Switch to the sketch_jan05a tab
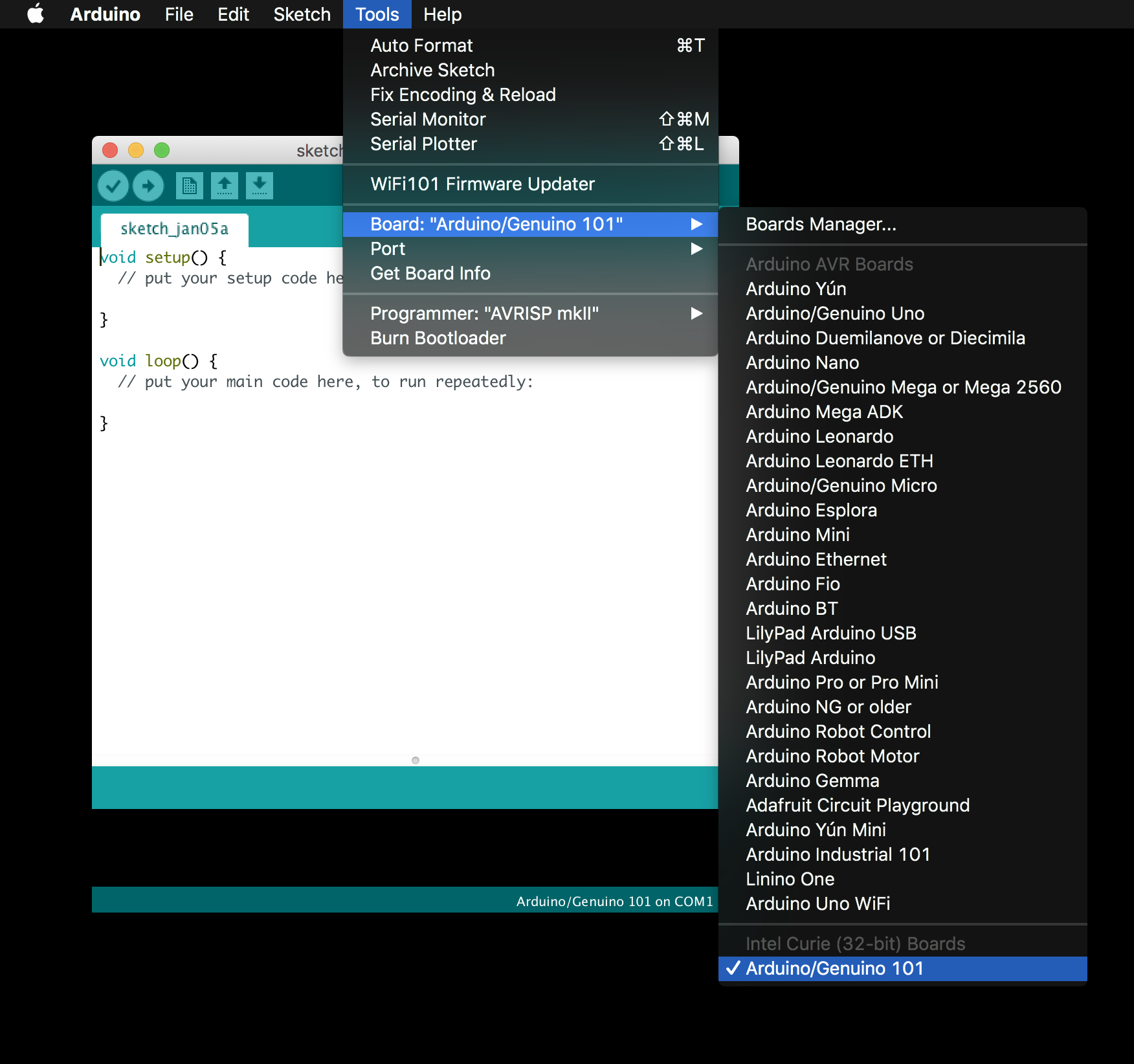The width and height of the screenshot is (1134, 1064). pyautogui.click(x=175, y=230)
